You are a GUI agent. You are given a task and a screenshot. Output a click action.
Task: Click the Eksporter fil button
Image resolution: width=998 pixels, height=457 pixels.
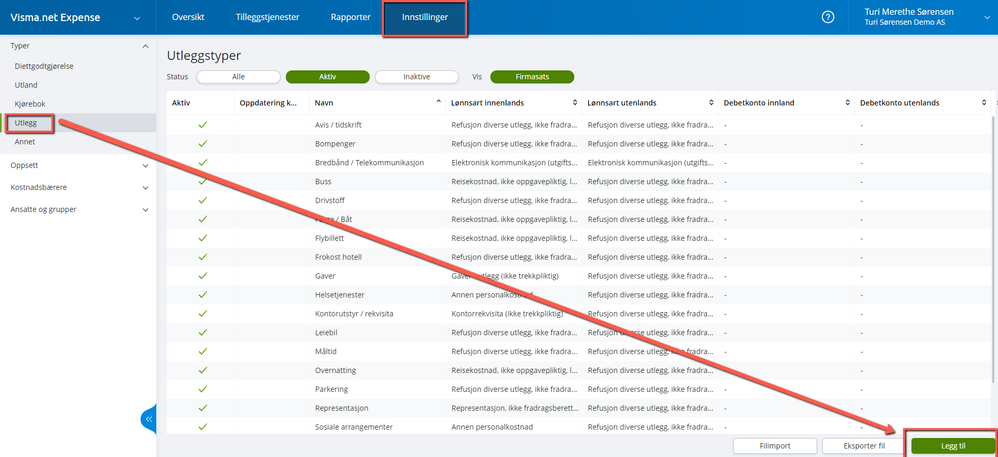click(864, 446)
